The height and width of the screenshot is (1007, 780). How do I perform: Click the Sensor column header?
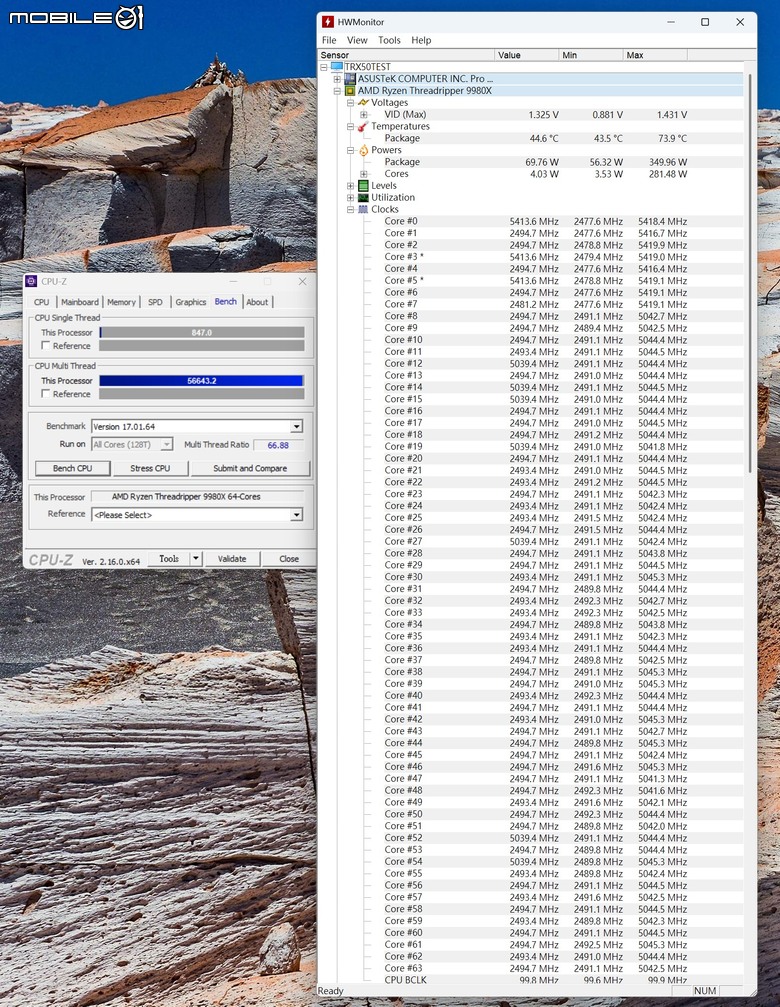click(x=407, y=55)
